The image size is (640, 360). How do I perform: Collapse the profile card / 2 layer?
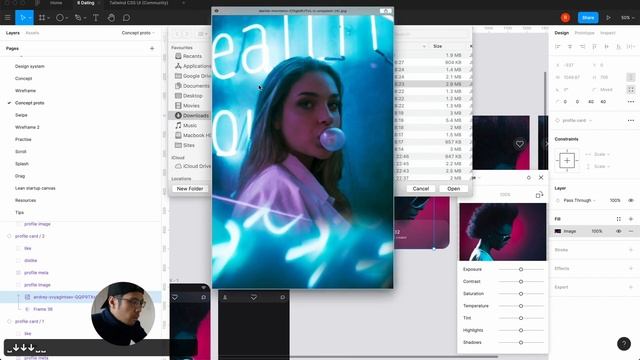(x=9, y=236)
